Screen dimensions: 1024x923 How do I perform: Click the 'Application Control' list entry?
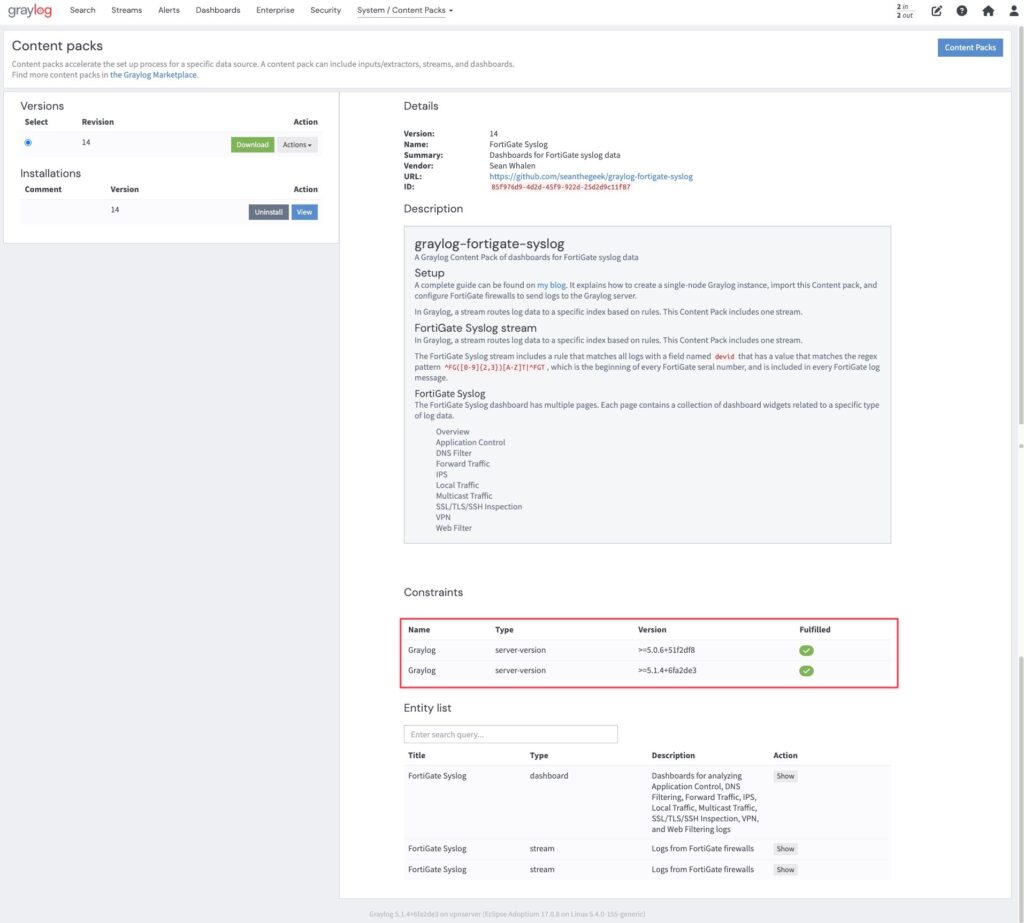pos(470,442)
